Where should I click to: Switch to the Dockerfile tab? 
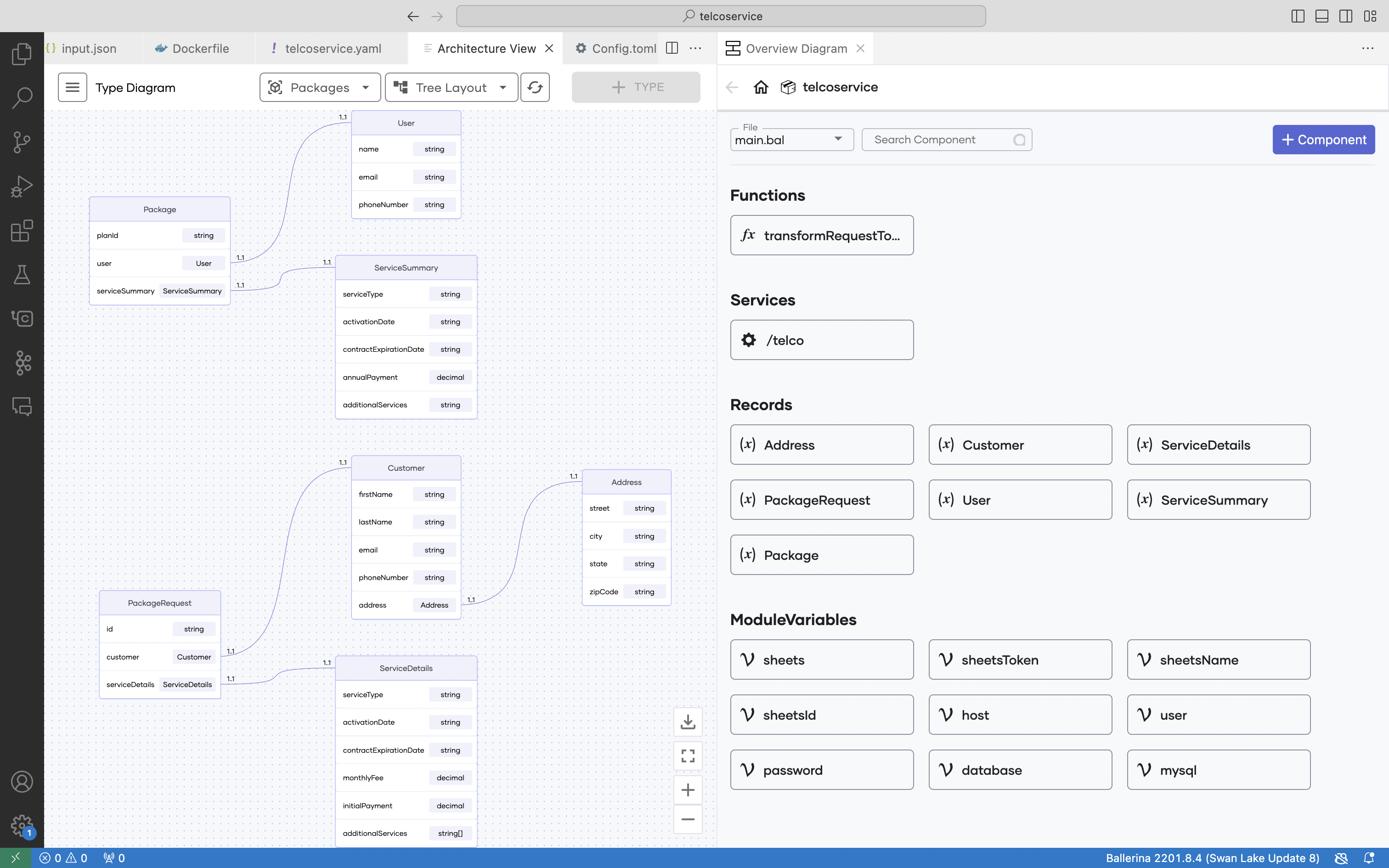pos(200,49)
